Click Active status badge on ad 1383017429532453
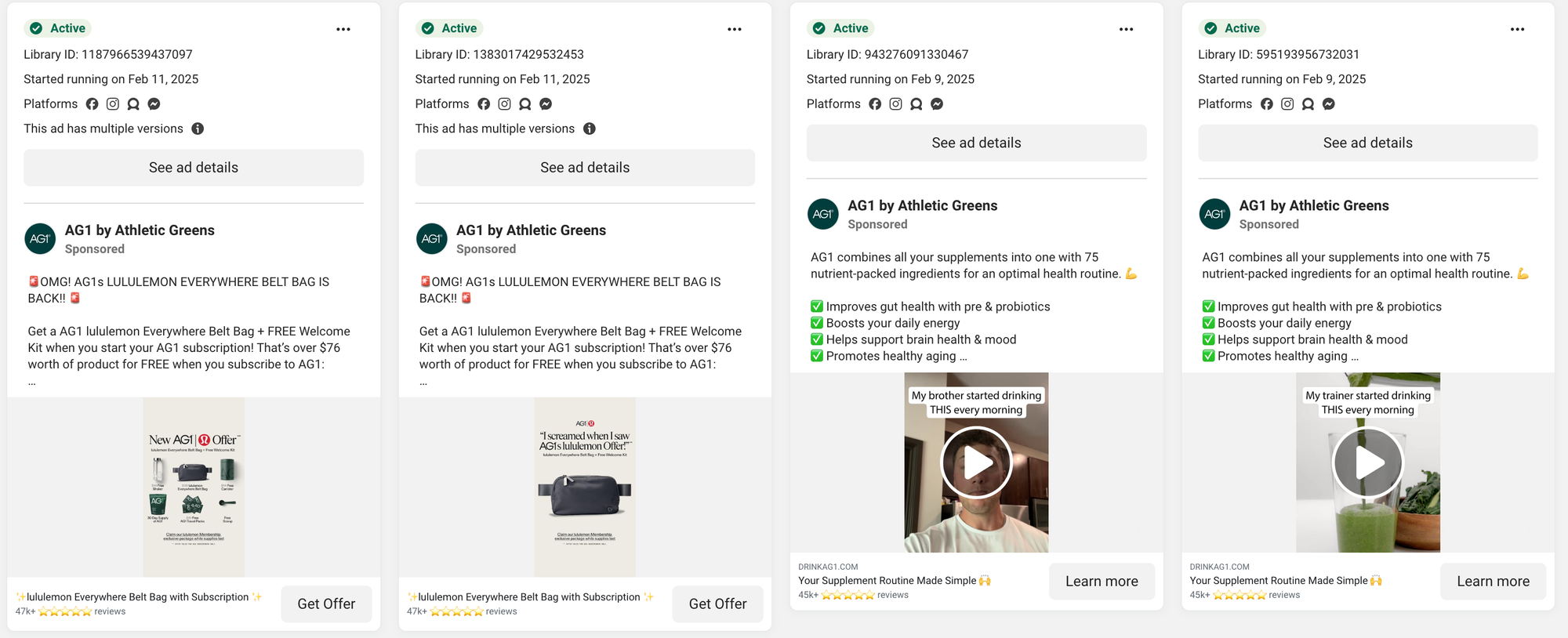1568x638 pixels. (449, 28)
